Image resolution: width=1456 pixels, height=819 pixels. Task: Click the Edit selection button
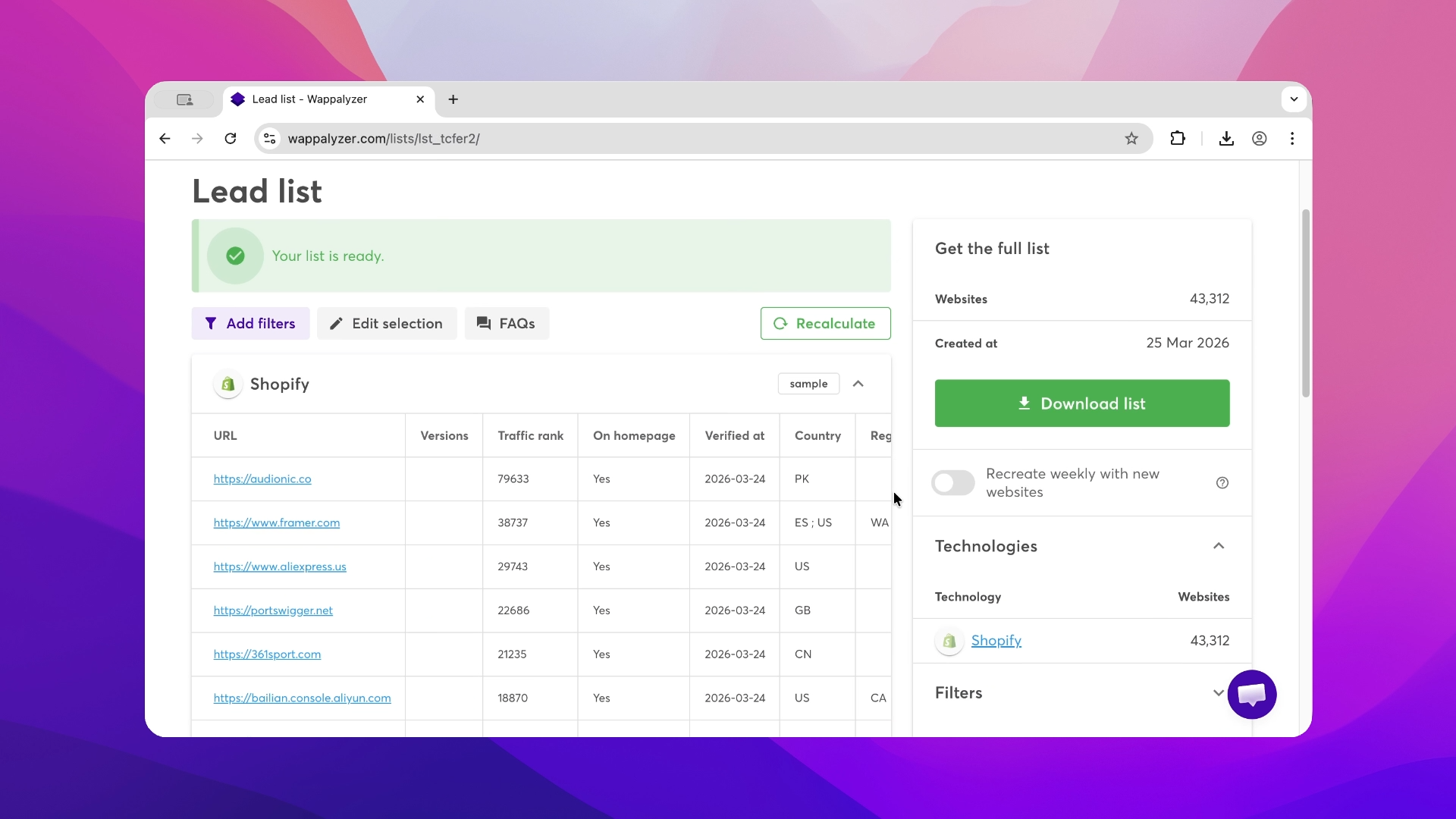[x=387, y=324]
